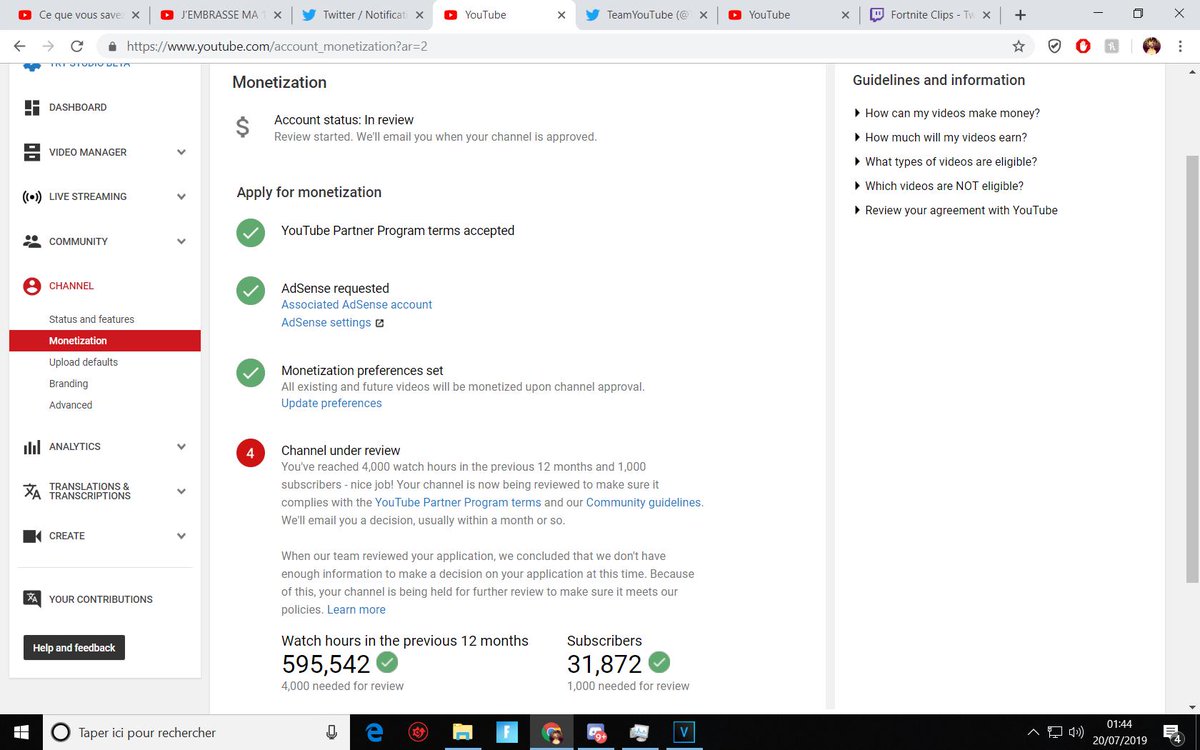Screen dimensions: 1200x750
Task: Click the Channel person icon
Action: 32,286
